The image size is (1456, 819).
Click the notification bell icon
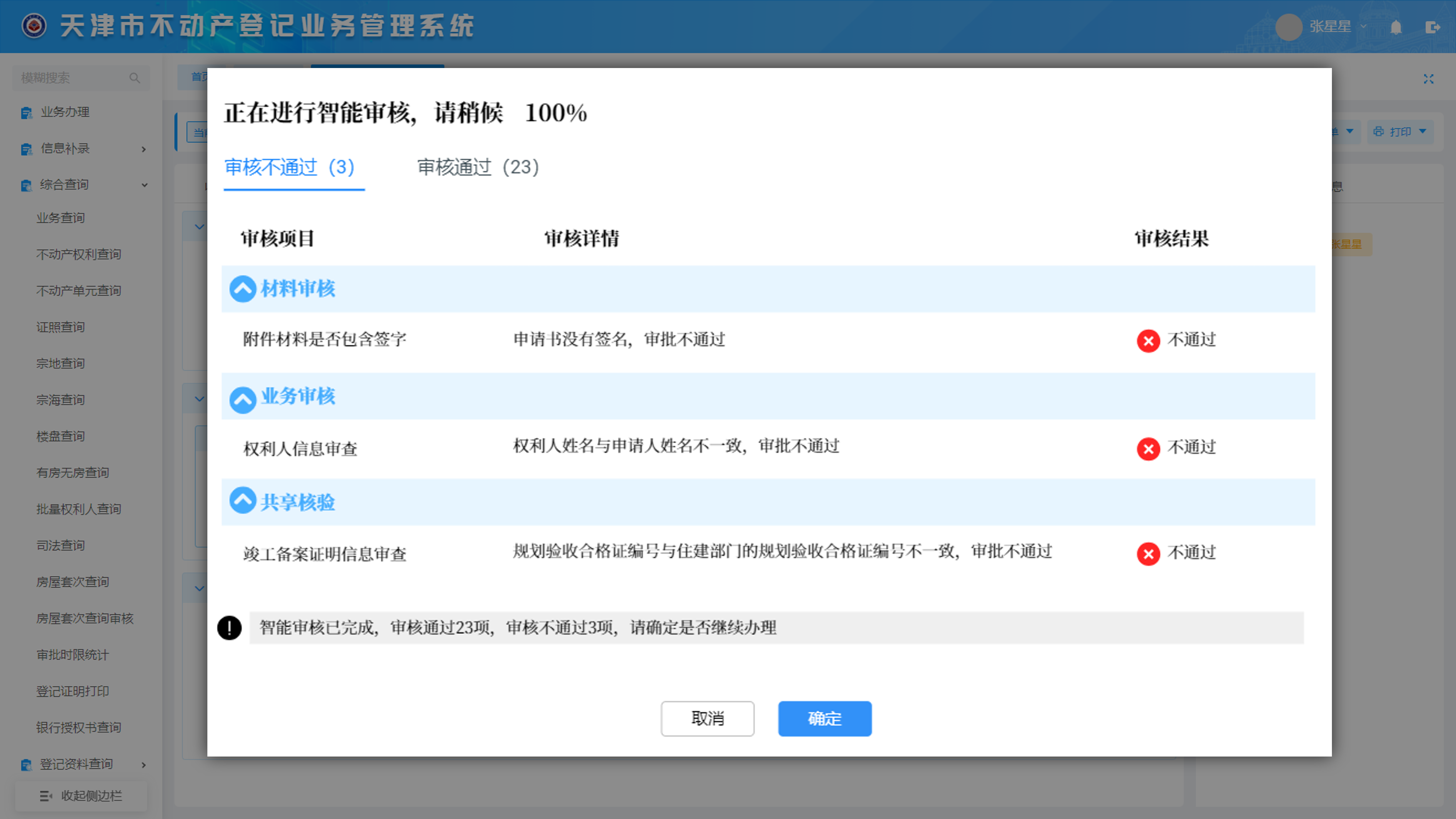click(x=1395, y=27)
